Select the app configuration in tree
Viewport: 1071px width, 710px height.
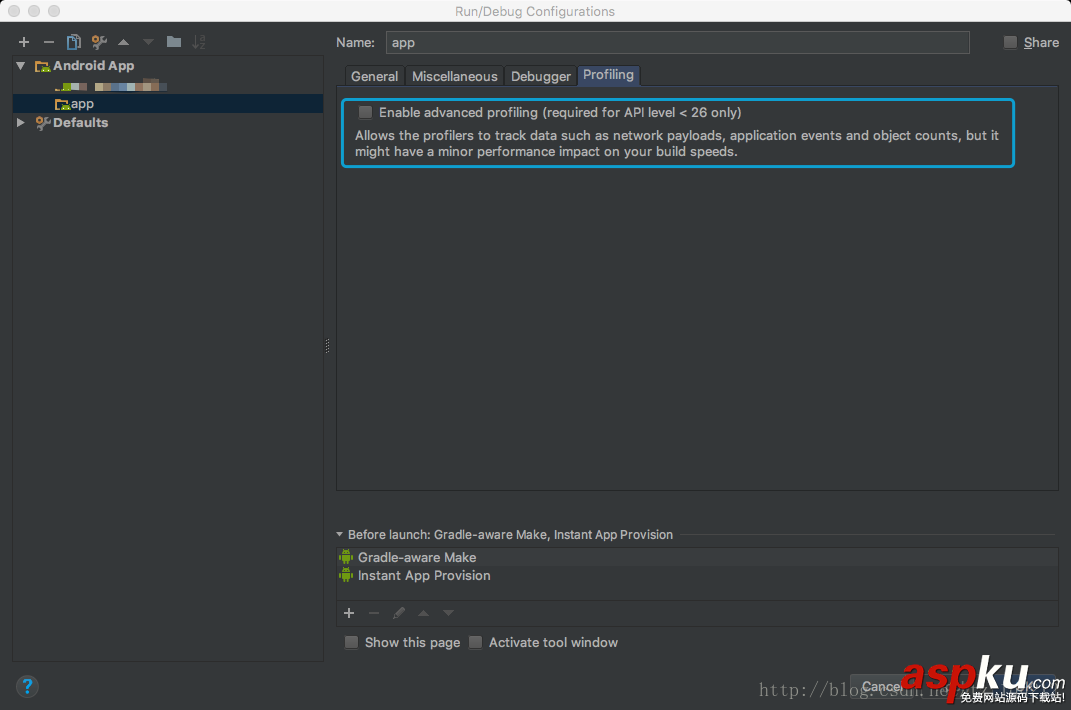point(167,104)
